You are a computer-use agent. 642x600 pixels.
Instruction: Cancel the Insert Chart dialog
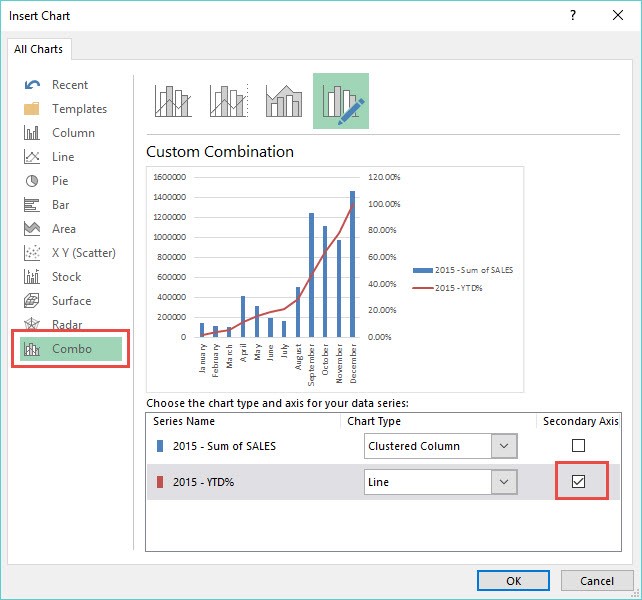point(597,581)
